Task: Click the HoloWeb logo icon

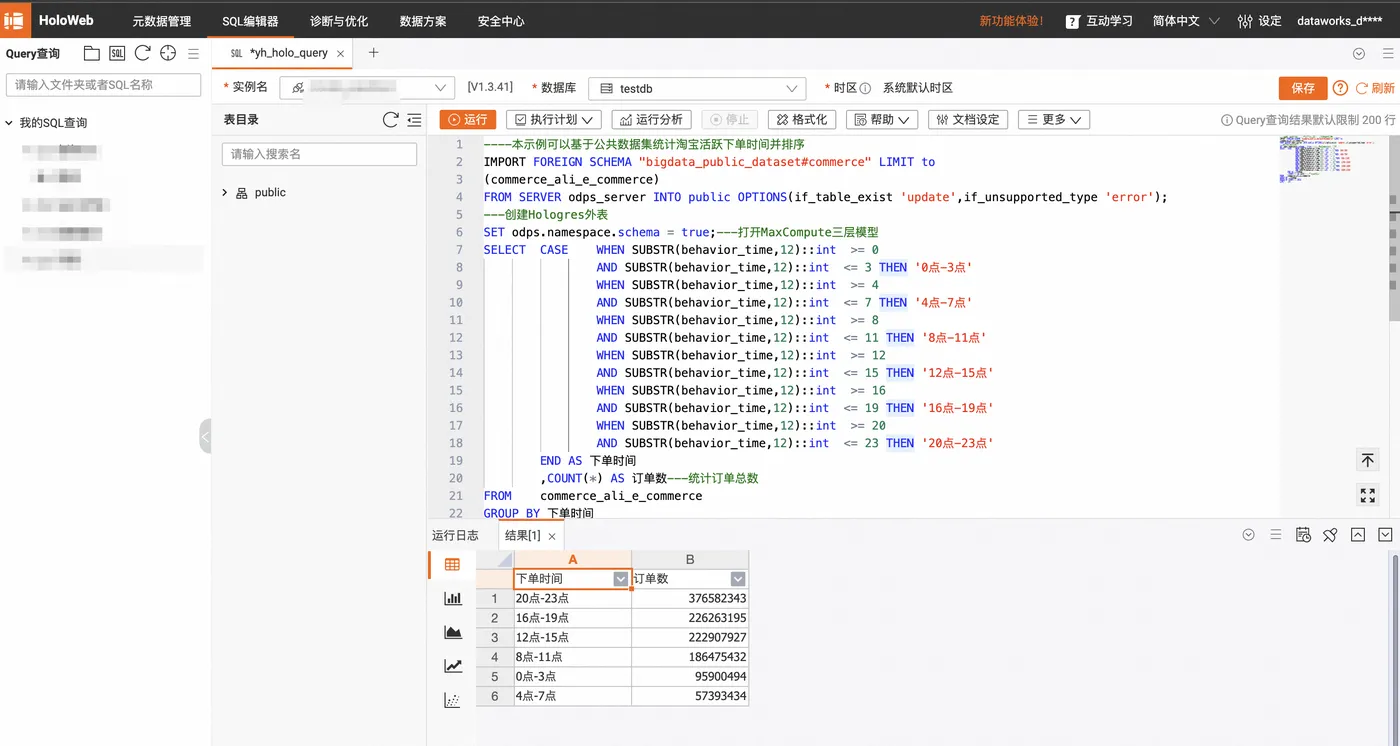Action: point(14,20)
